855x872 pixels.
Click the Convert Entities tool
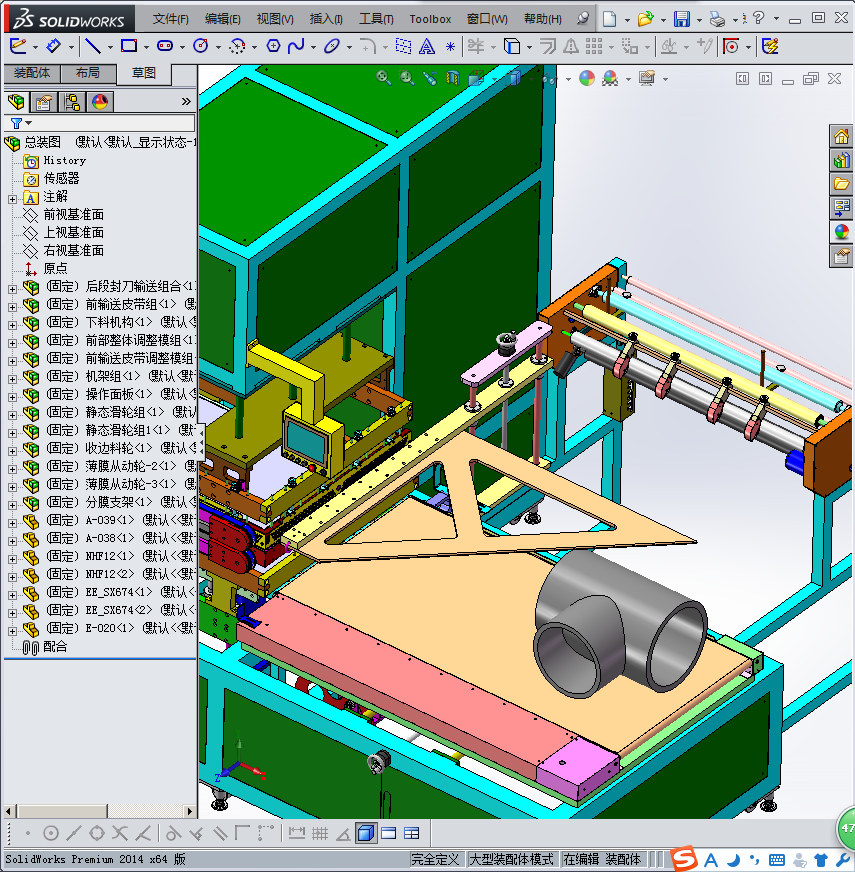[x=511, y=46]
